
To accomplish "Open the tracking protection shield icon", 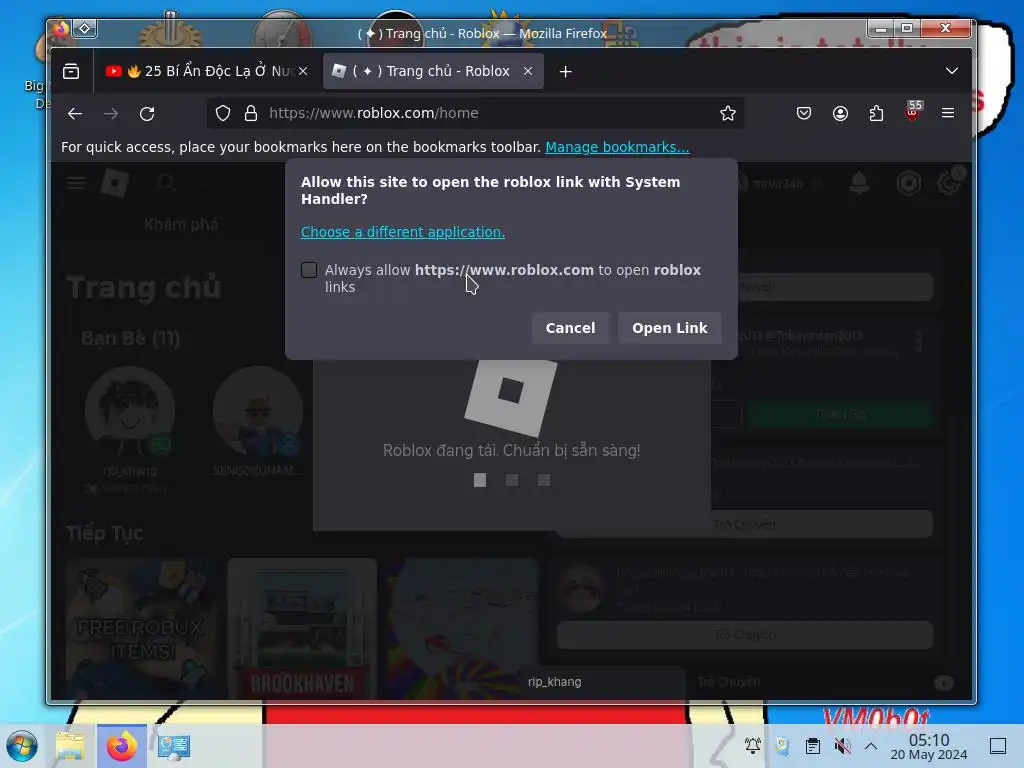I will coord(223,113).
